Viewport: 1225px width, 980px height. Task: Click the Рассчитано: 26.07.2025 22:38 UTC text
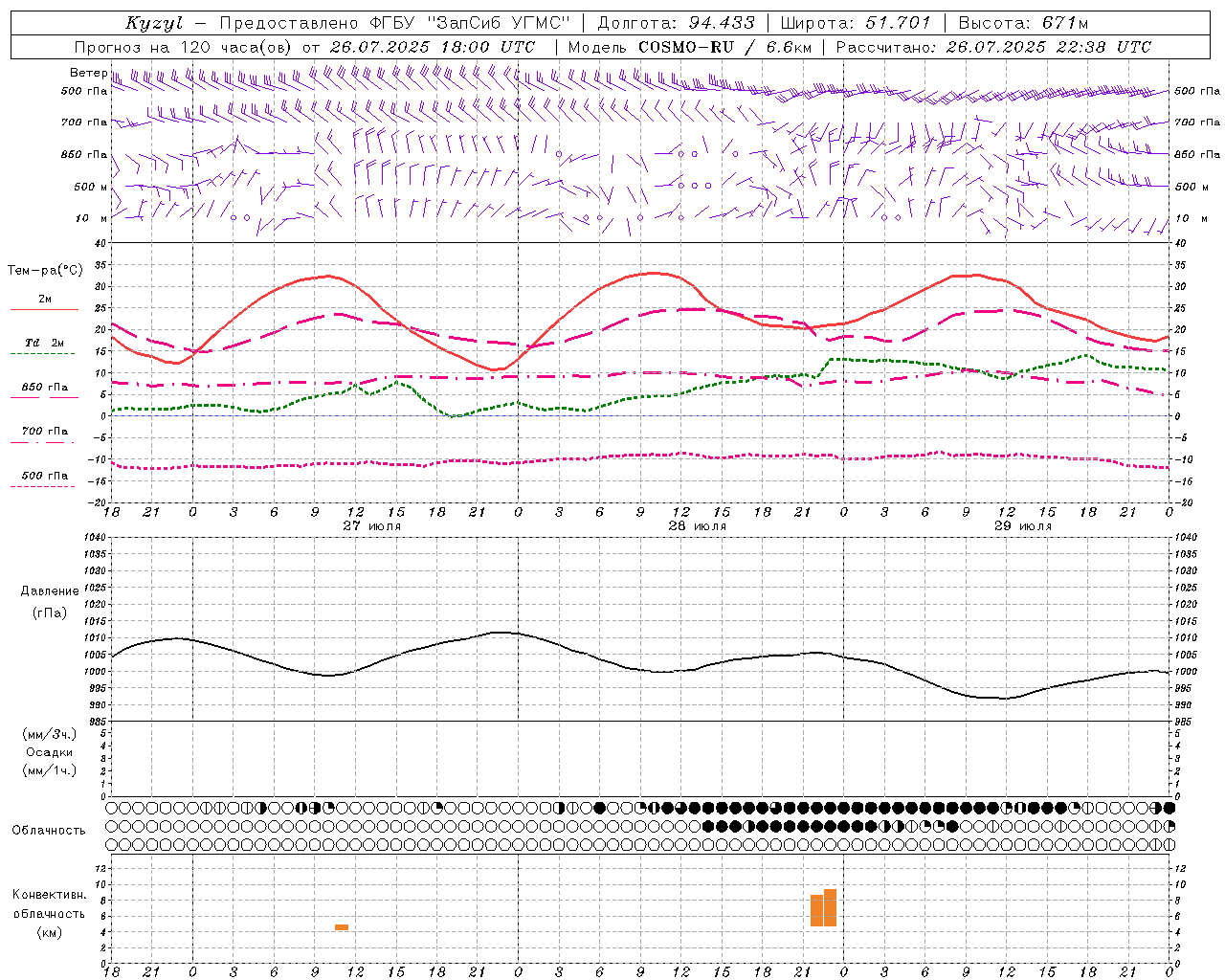click(994, 47)
